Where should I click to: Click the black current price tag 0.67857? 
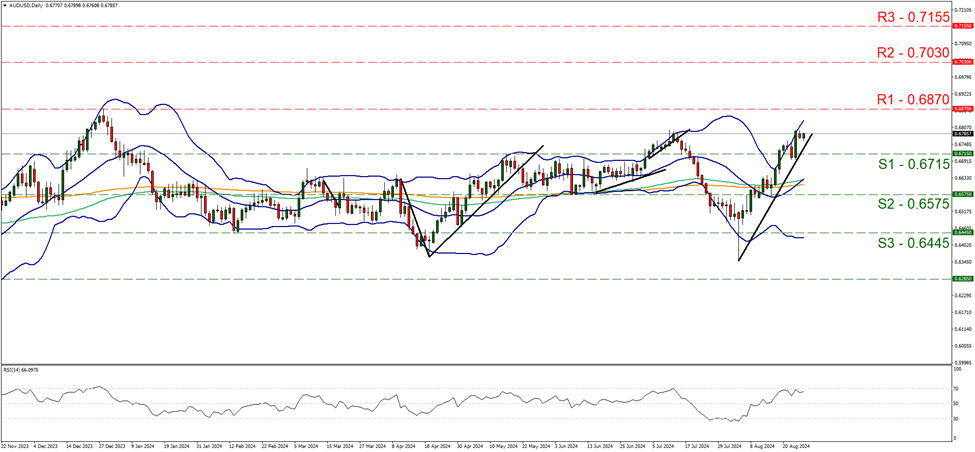click(x=964, y=133)
